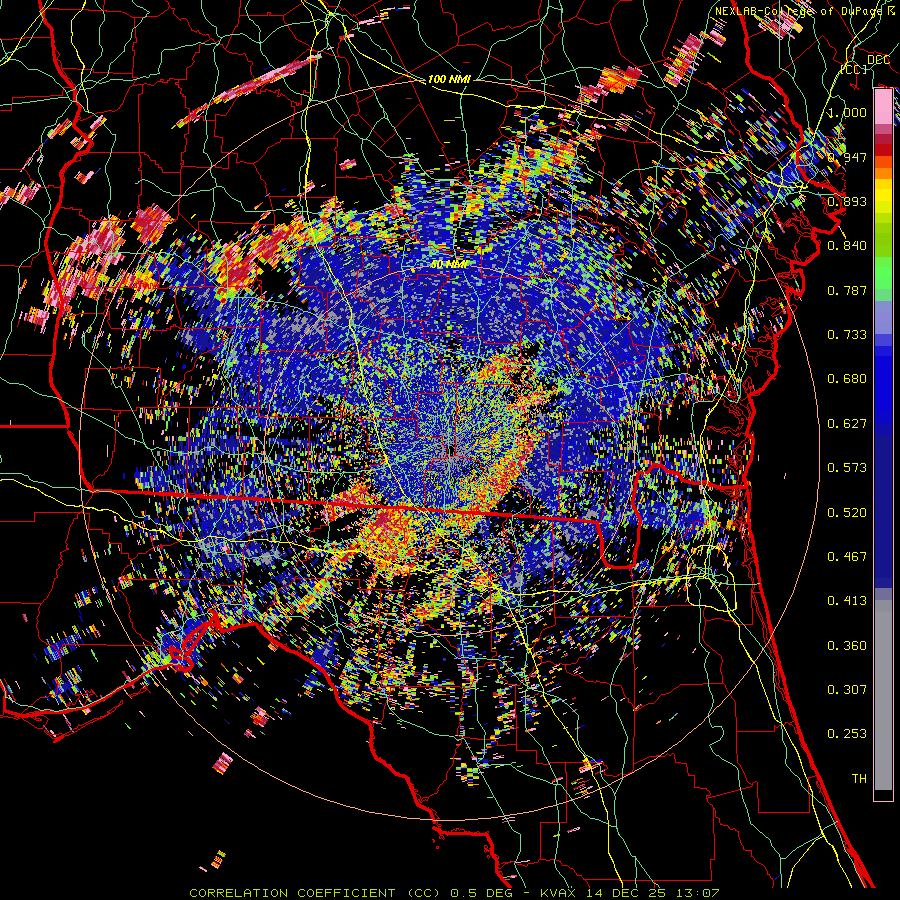Click the 50 NMI range ring label
The image size is (900, 900).
[449, 265]
